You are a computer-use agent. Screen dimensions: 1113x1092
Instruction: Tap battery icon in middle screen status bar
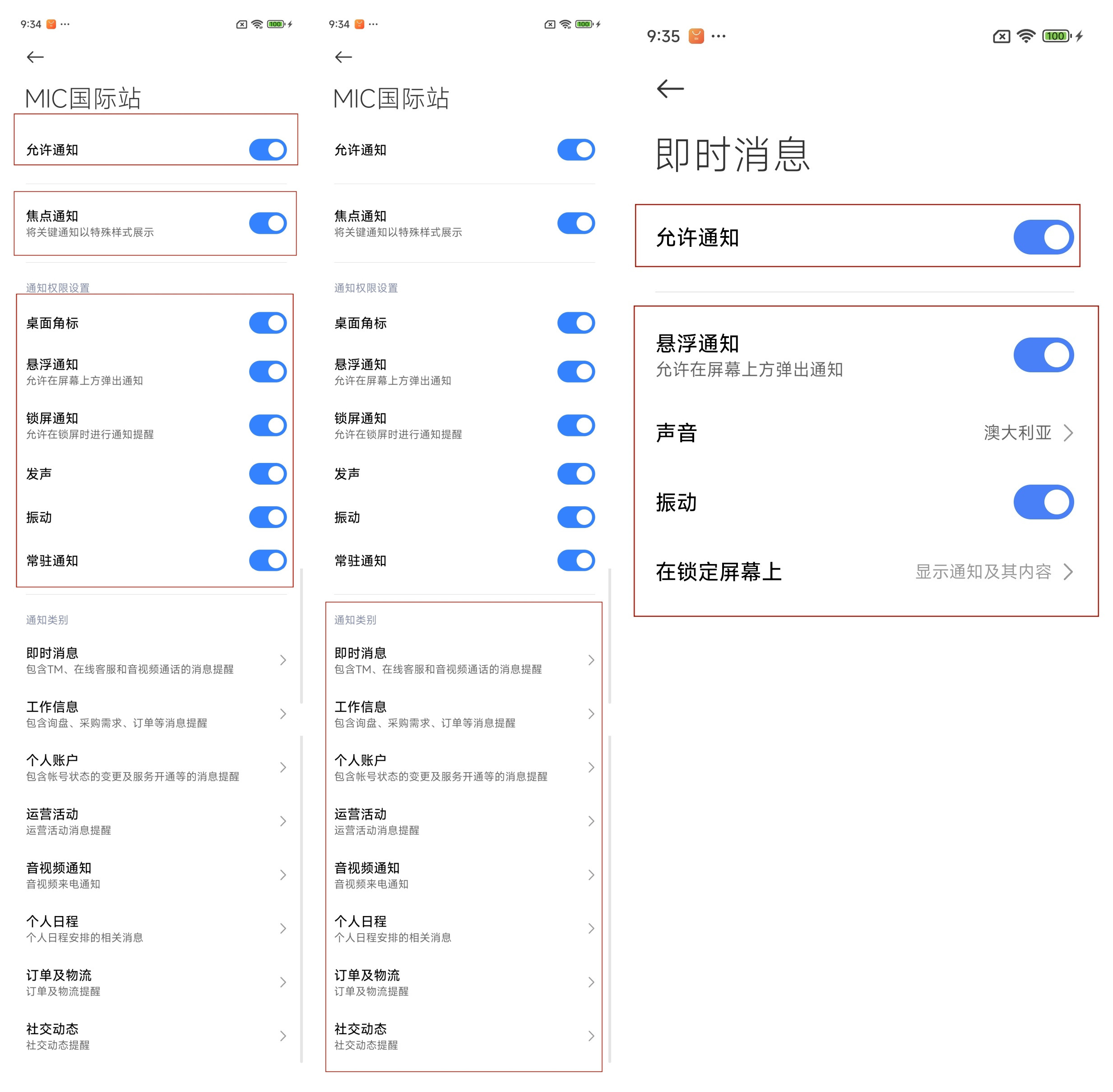(x=584, y=24)
